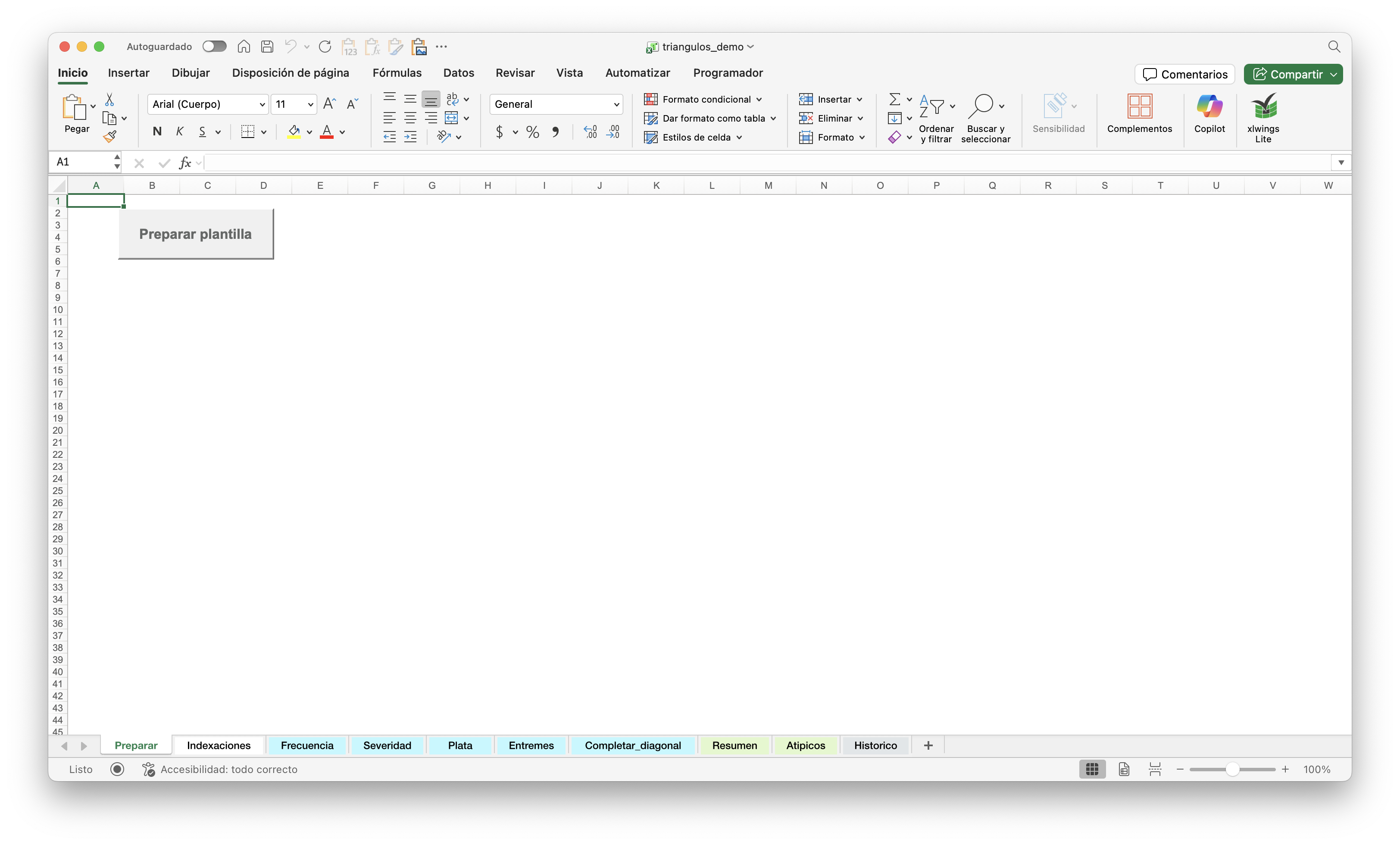Open the Insertar ribbon tab
1400x845 pixels.
(128, 73)
